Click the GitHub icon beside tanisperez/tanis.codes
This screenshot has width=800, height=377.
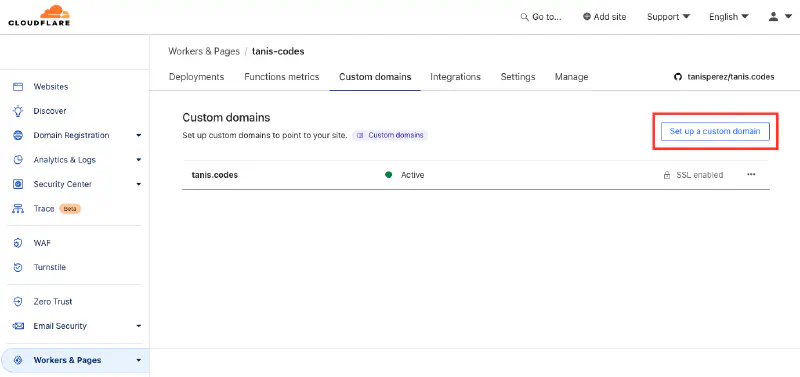(x=678, y=77)
